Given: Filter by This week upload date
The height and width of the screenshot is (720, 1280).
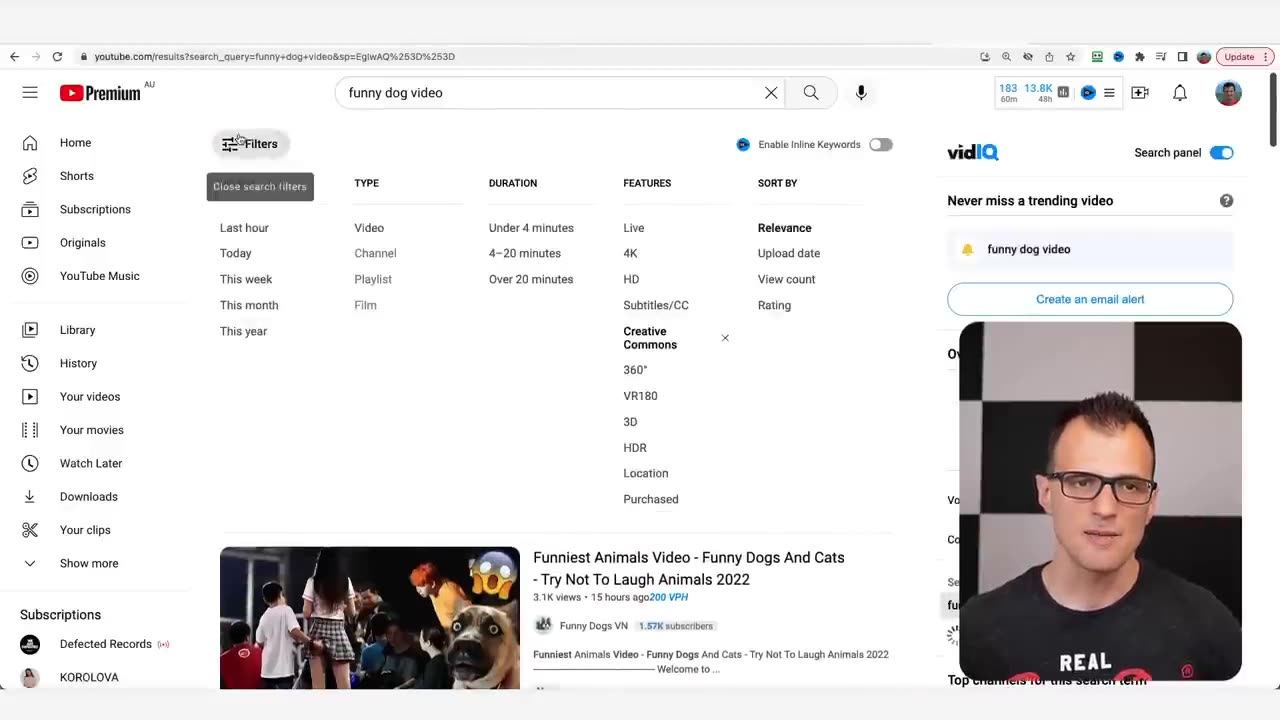Looking at the screenshot, I should tap(246, 280).
